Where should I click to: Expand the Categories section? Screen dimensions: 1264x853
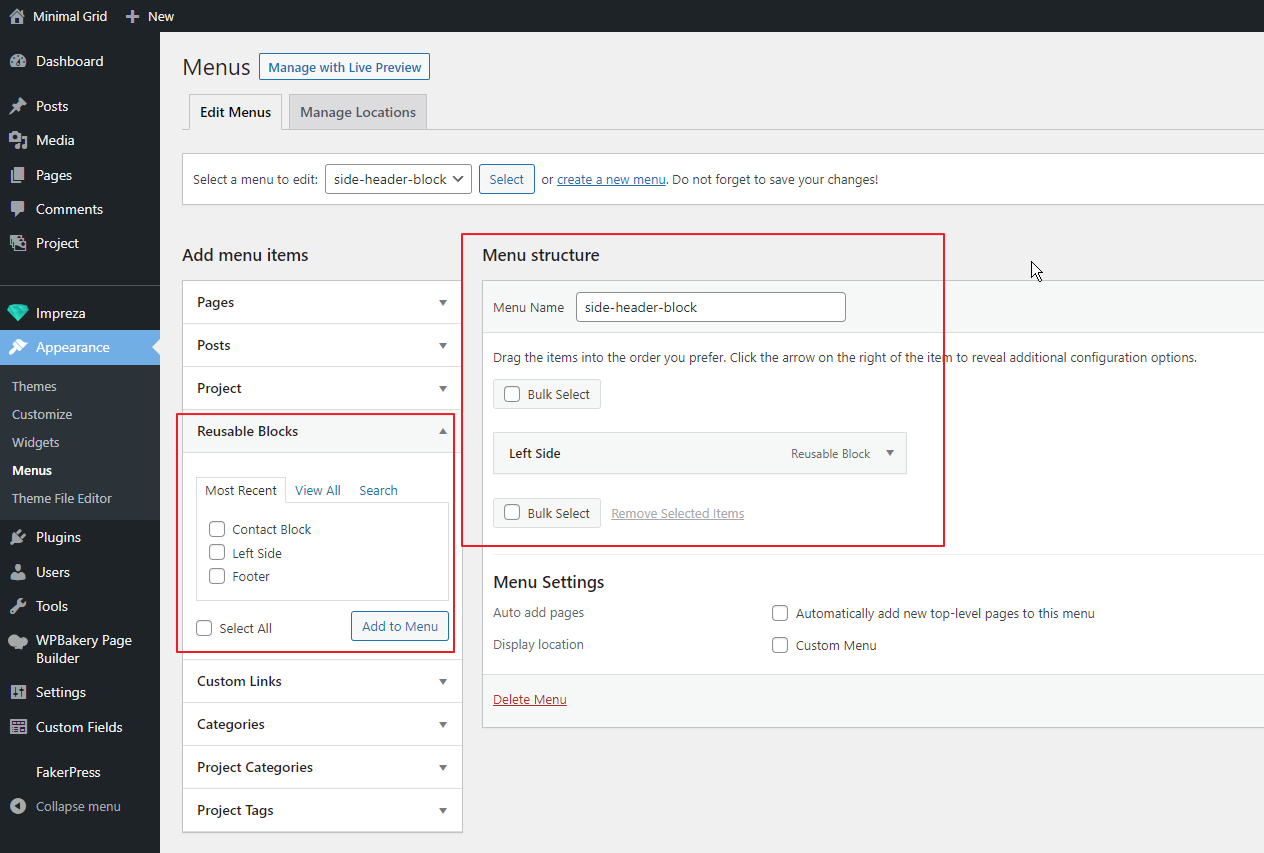point(322,724)
